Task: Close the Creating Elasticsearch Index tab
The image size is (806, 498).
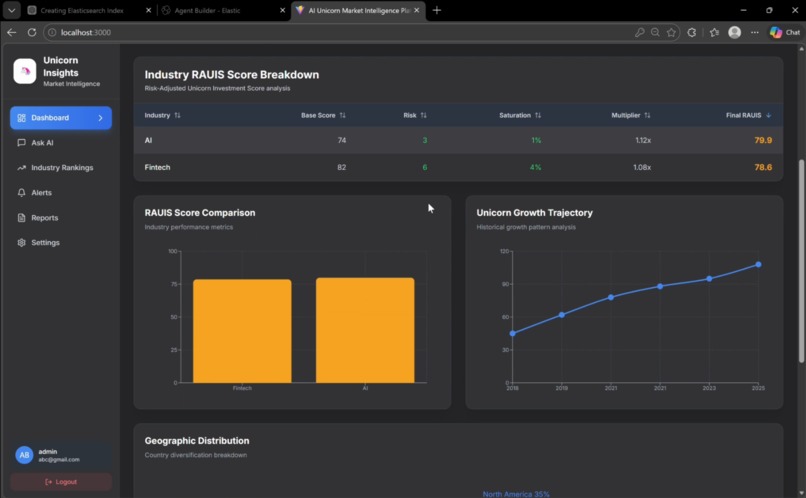Action: tap(149, 10)
